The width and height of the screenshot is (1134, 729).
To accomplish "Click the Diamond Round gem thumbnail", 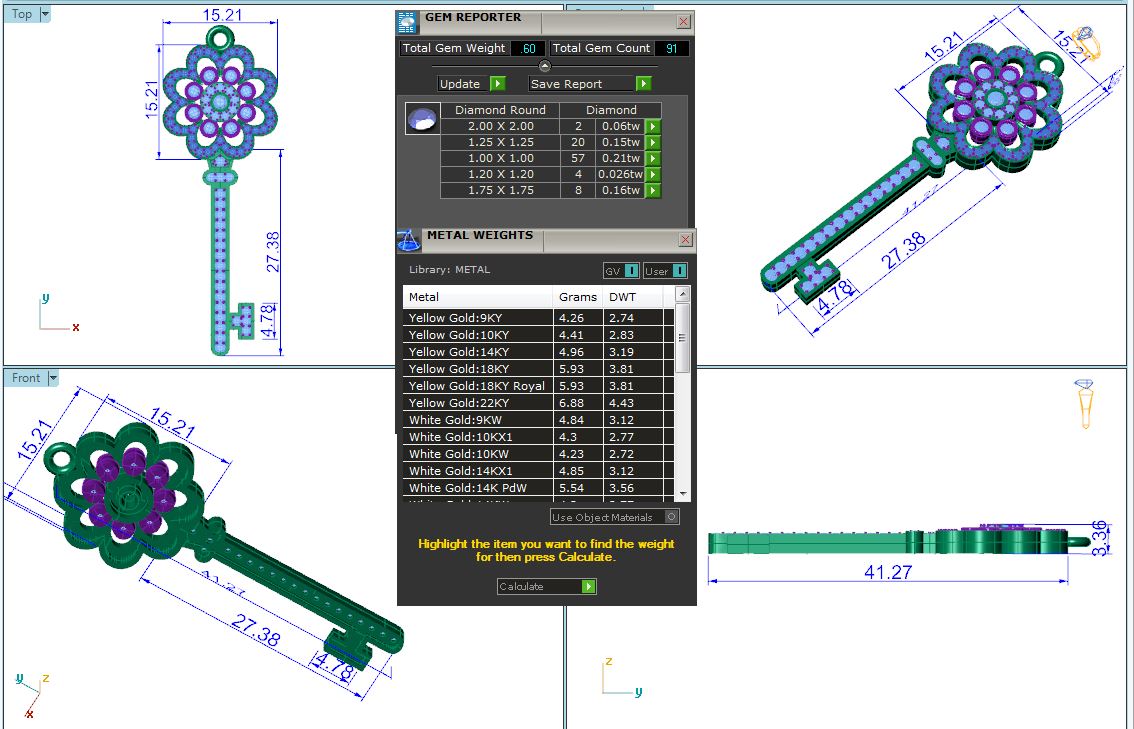I will coord(421,118).
